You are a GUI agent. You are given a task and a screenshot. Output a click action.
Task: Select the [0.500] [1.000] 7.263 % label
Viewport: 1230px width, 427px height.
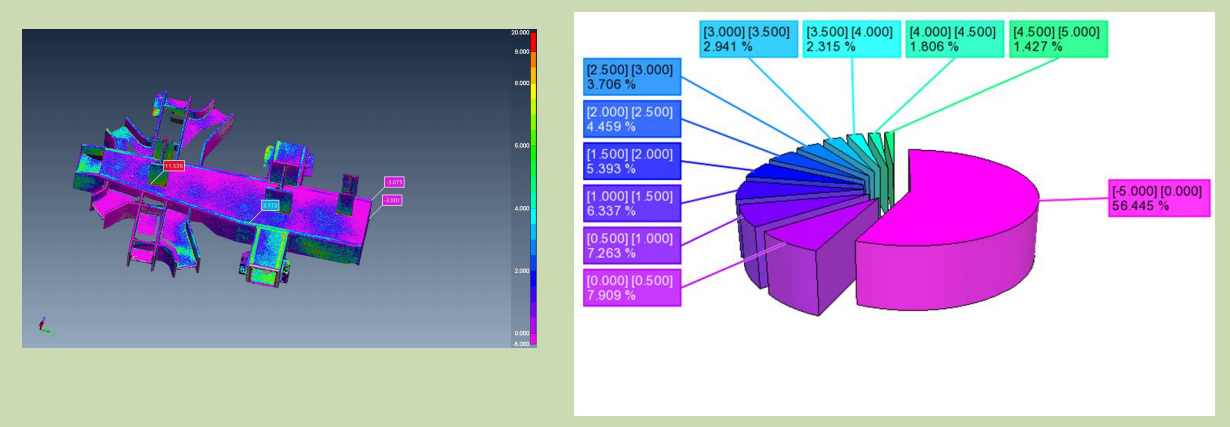[631, 245]
